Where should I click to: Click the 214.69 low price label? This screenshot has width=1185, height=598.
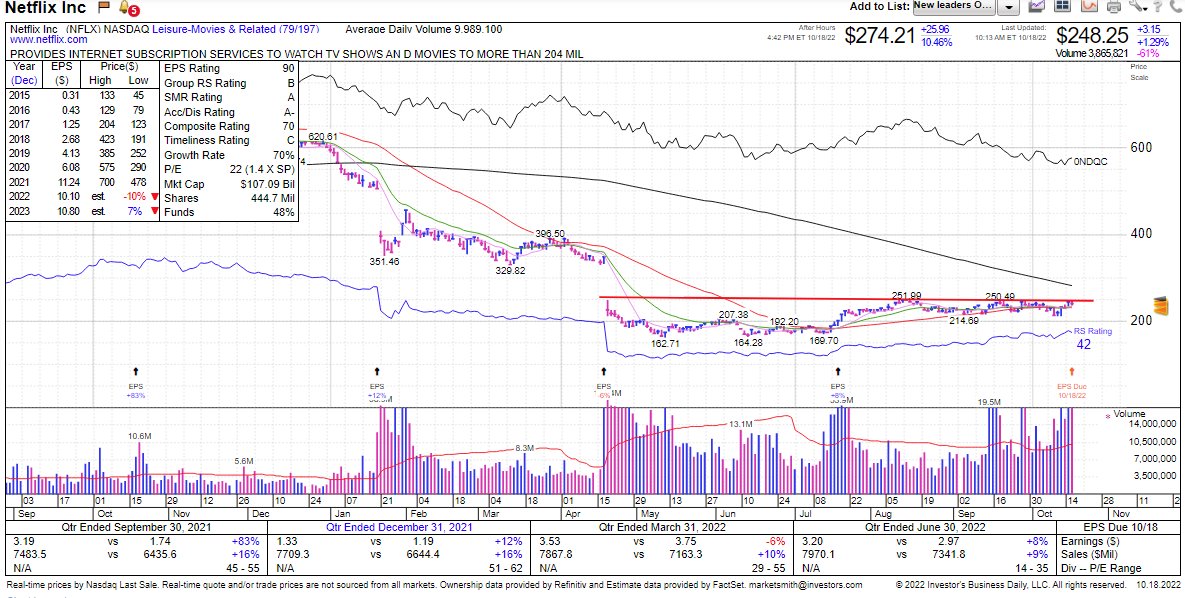[964, 321]
